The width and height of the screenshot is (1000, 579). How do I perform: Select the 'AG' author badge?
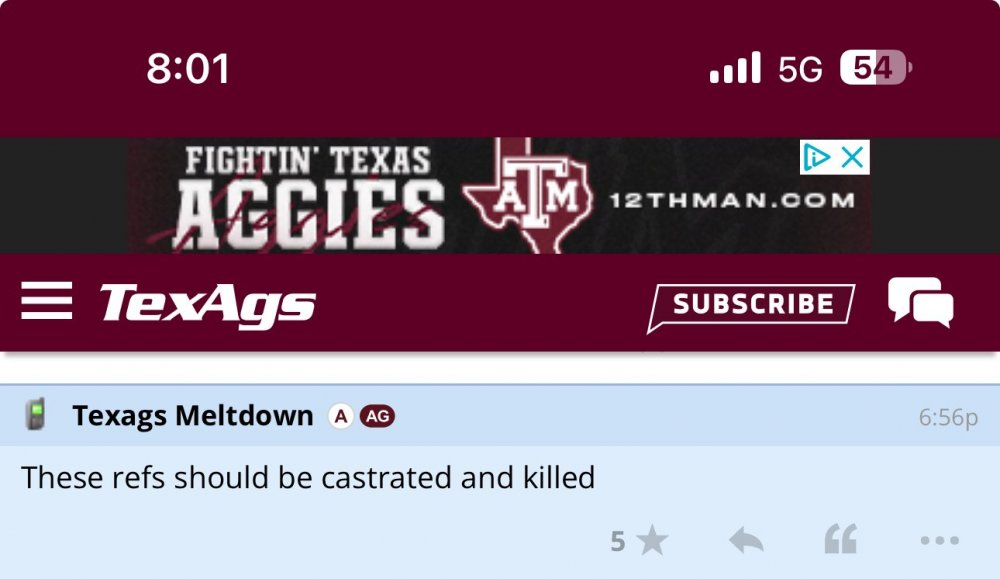(x=377, y=416)
